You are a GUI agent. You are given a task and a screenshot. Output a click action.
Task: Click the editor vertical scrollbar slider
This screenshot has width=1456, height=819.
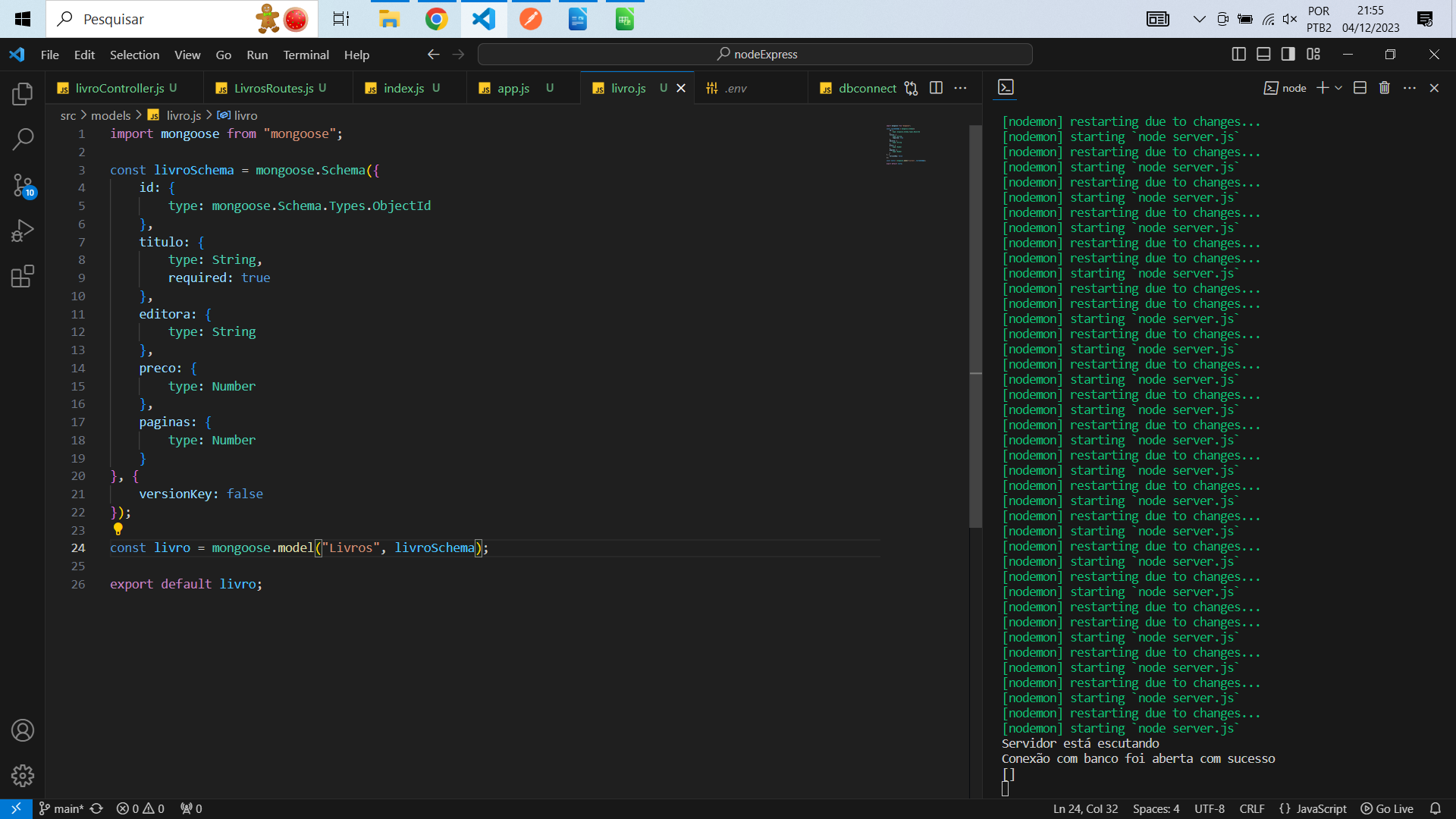(976, 326)
